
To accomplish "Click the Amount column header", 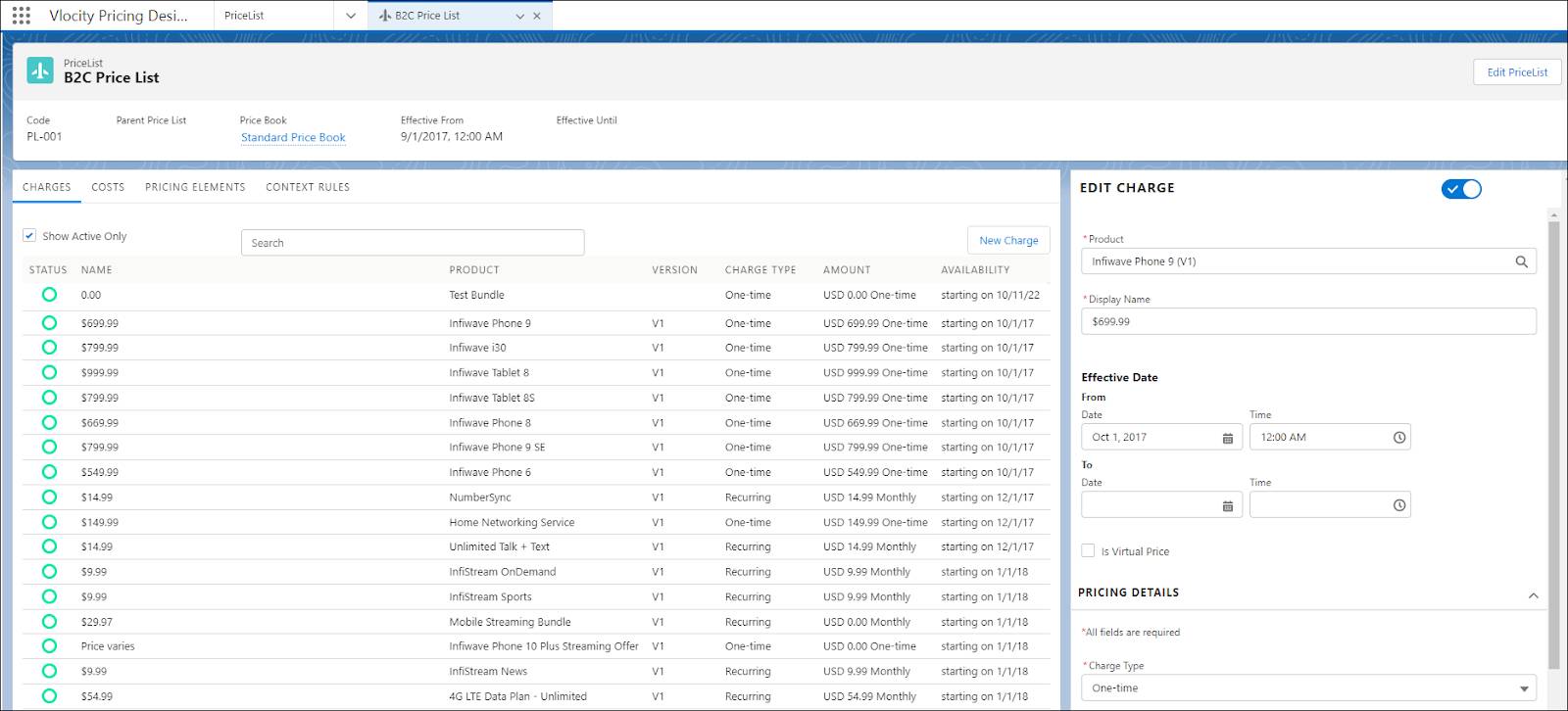I will 847,269.
